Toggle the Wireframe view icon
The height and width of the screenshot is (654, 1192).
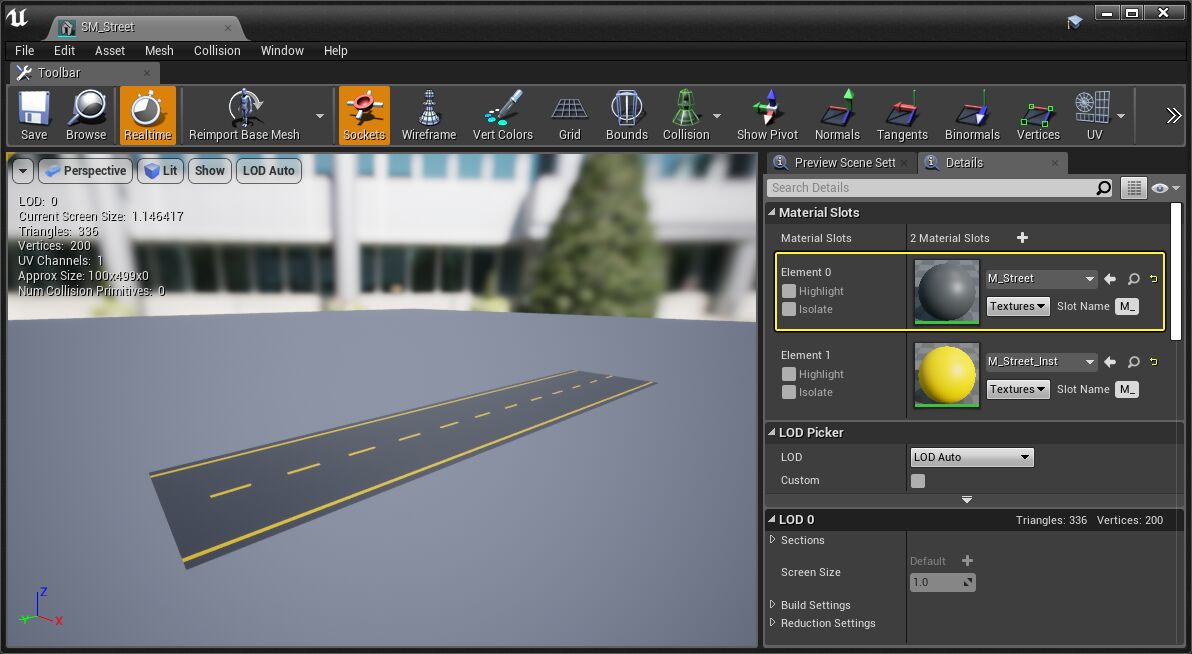[428, 115]
